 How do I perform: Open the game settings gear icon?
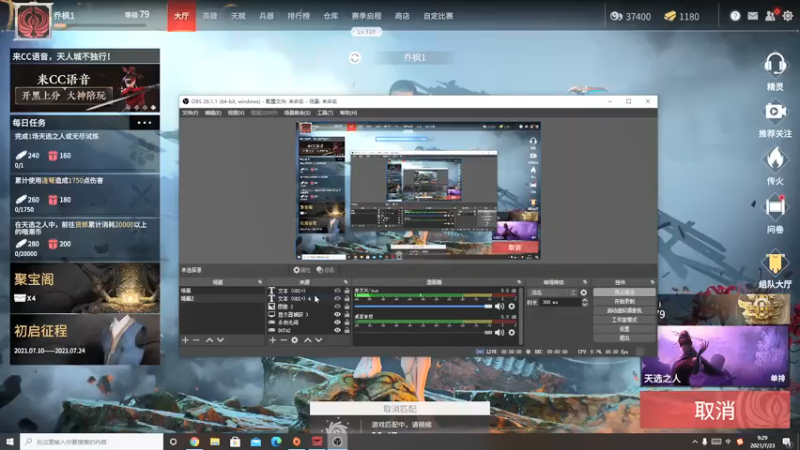click(788, 16)
